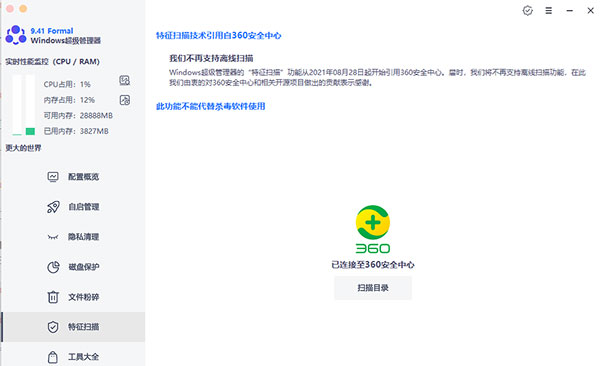600x366 pixels.
Task: Open the memory usage detail icon
Action: (x=125, y=100)
